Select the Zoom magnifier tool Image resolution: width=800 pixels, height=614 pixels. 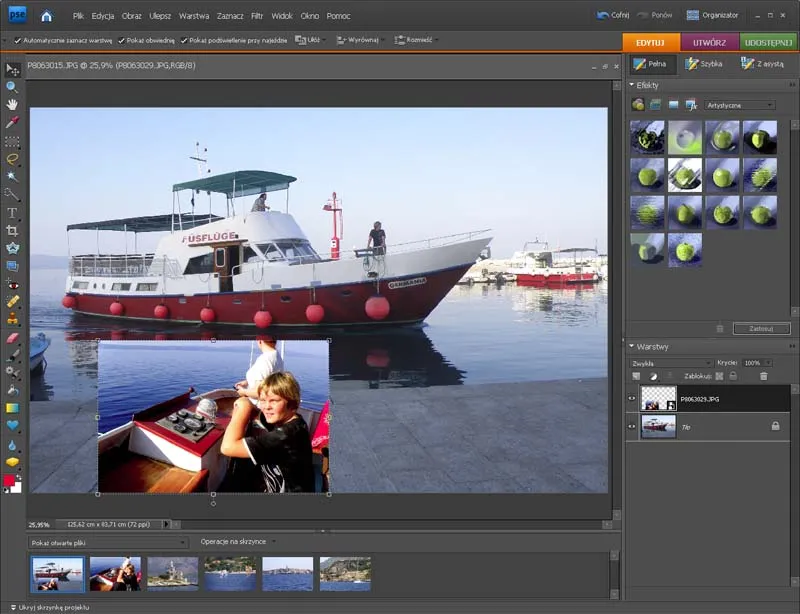[x=12, y=87]
